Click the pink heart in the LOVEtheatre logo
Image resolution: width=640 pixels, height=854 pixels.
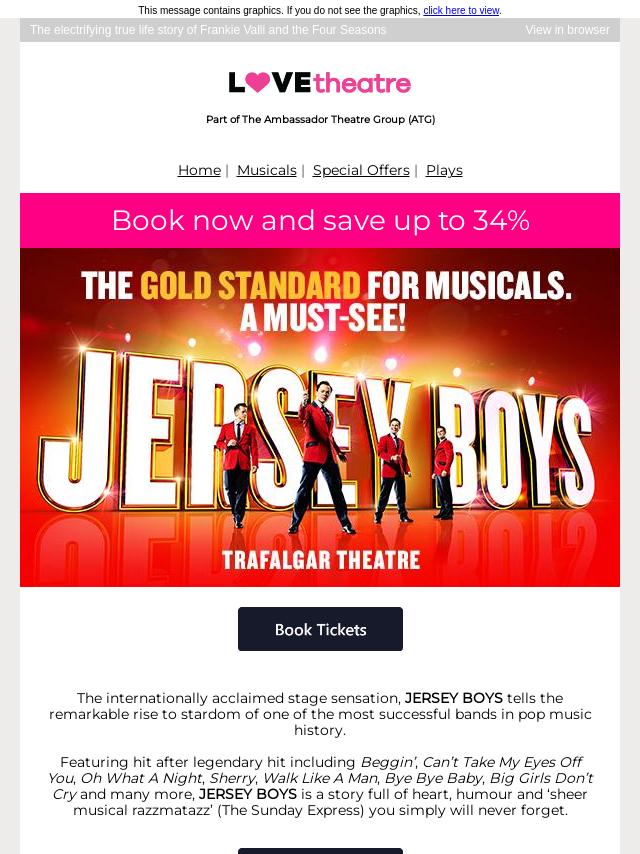258,82
